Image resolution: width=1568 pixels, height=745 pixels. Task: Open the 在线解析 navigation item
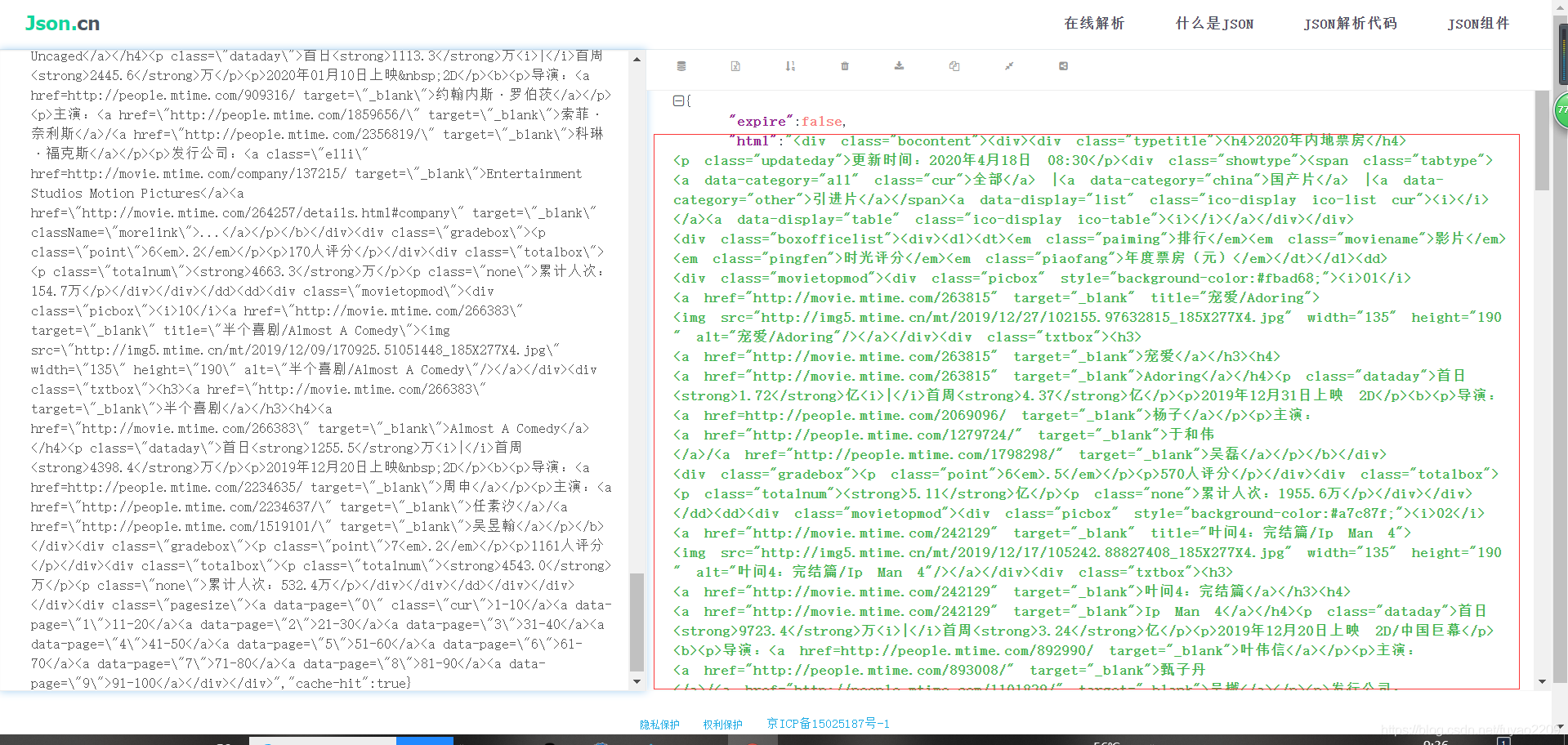click(x=1094, y=23)
